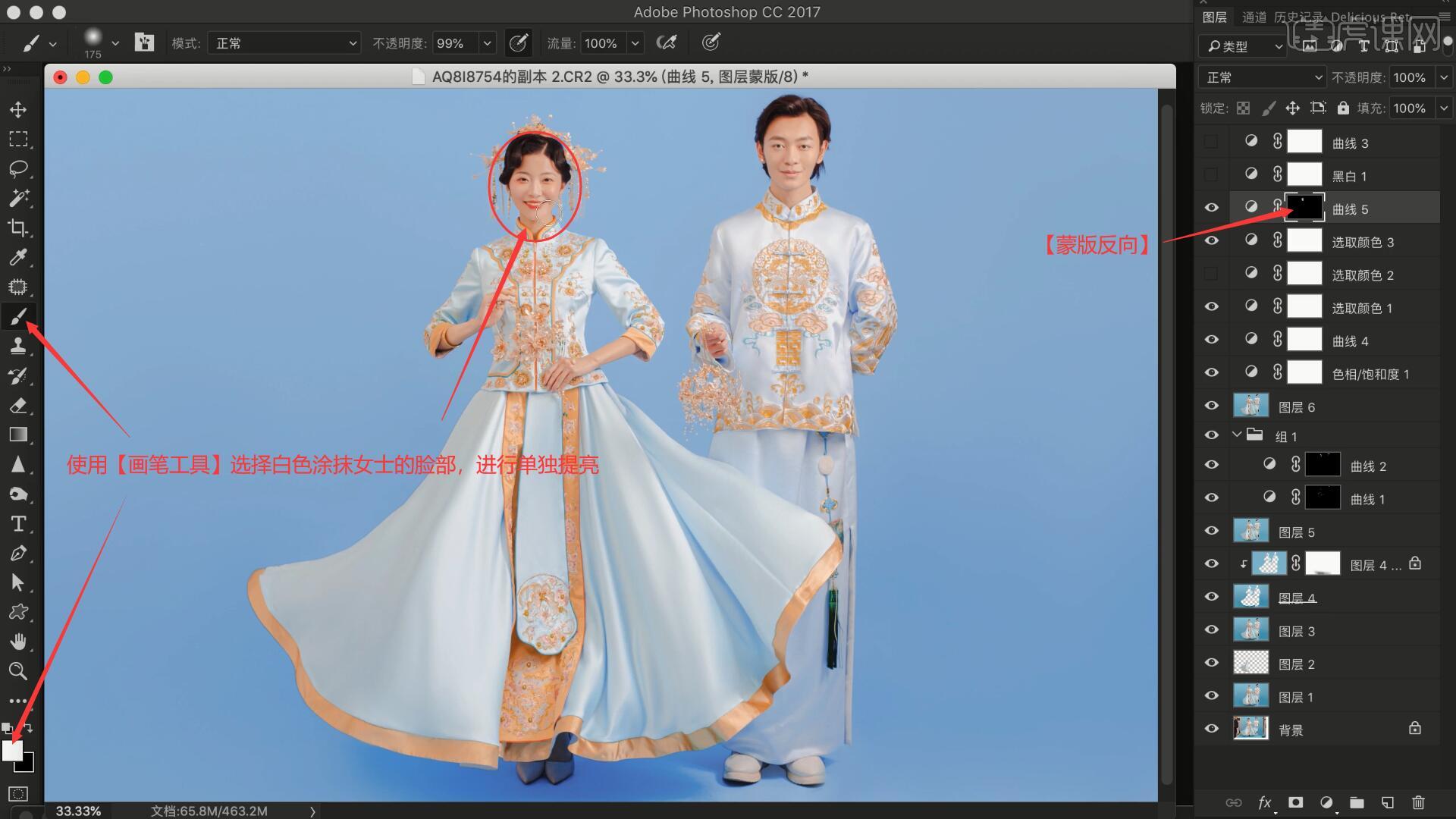Screen dimensions: 1456x819
Task: Switch to the 历史记录 tab
Action: tap(1298, 17)
